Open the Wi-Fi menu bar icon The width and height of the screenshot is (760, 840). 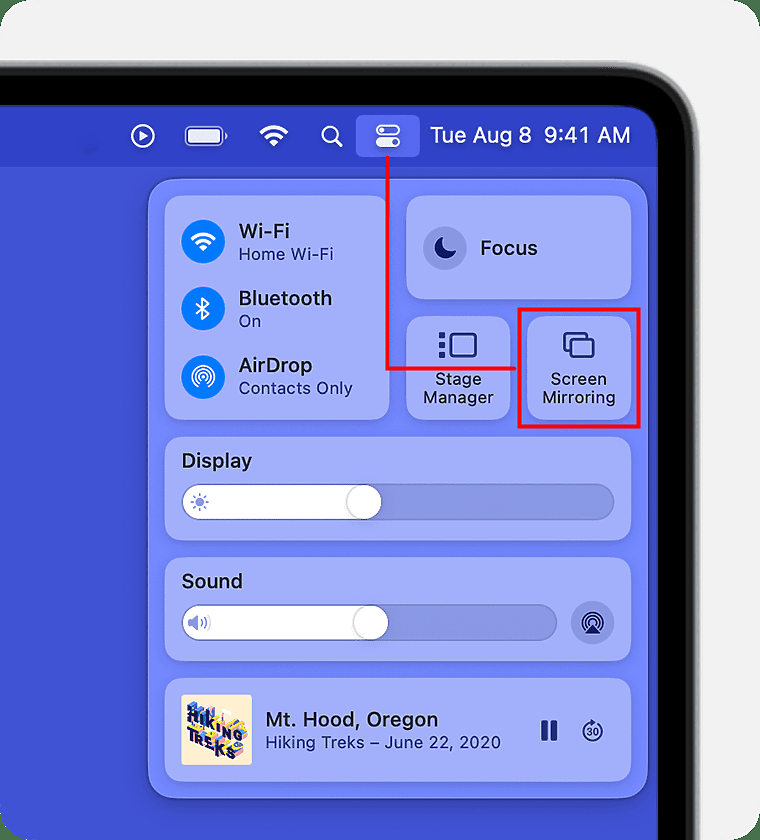pyautogui.click(x=274, y=136)
